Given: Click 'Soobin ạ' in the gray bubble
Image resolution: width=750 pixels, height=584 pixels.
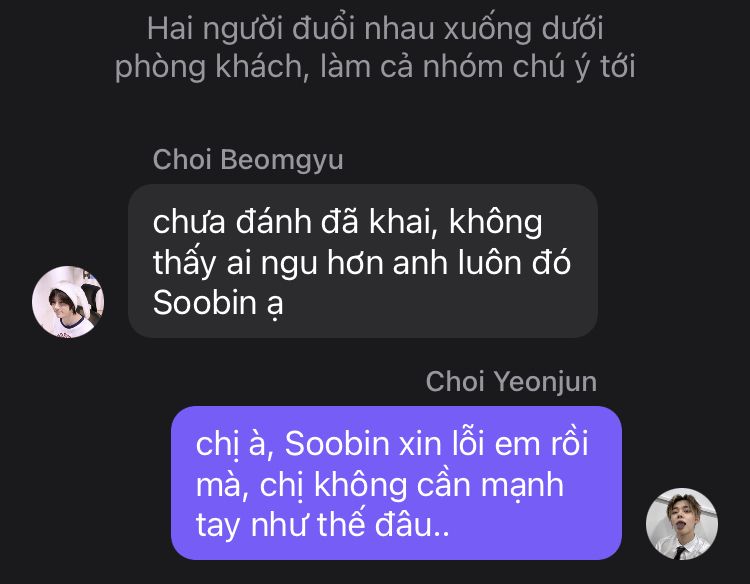Looking at the screenshot, I should 218,303.
